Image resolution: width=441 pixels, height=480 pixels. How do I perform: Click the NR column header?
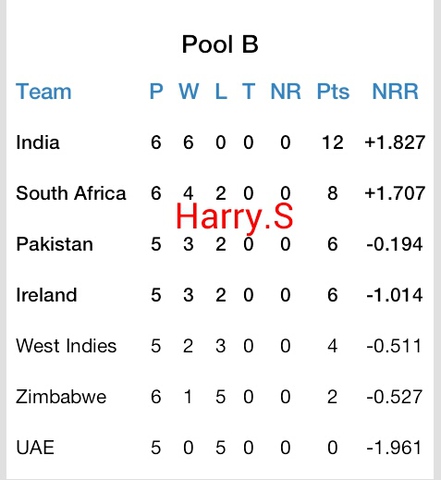tap(286, 91)
